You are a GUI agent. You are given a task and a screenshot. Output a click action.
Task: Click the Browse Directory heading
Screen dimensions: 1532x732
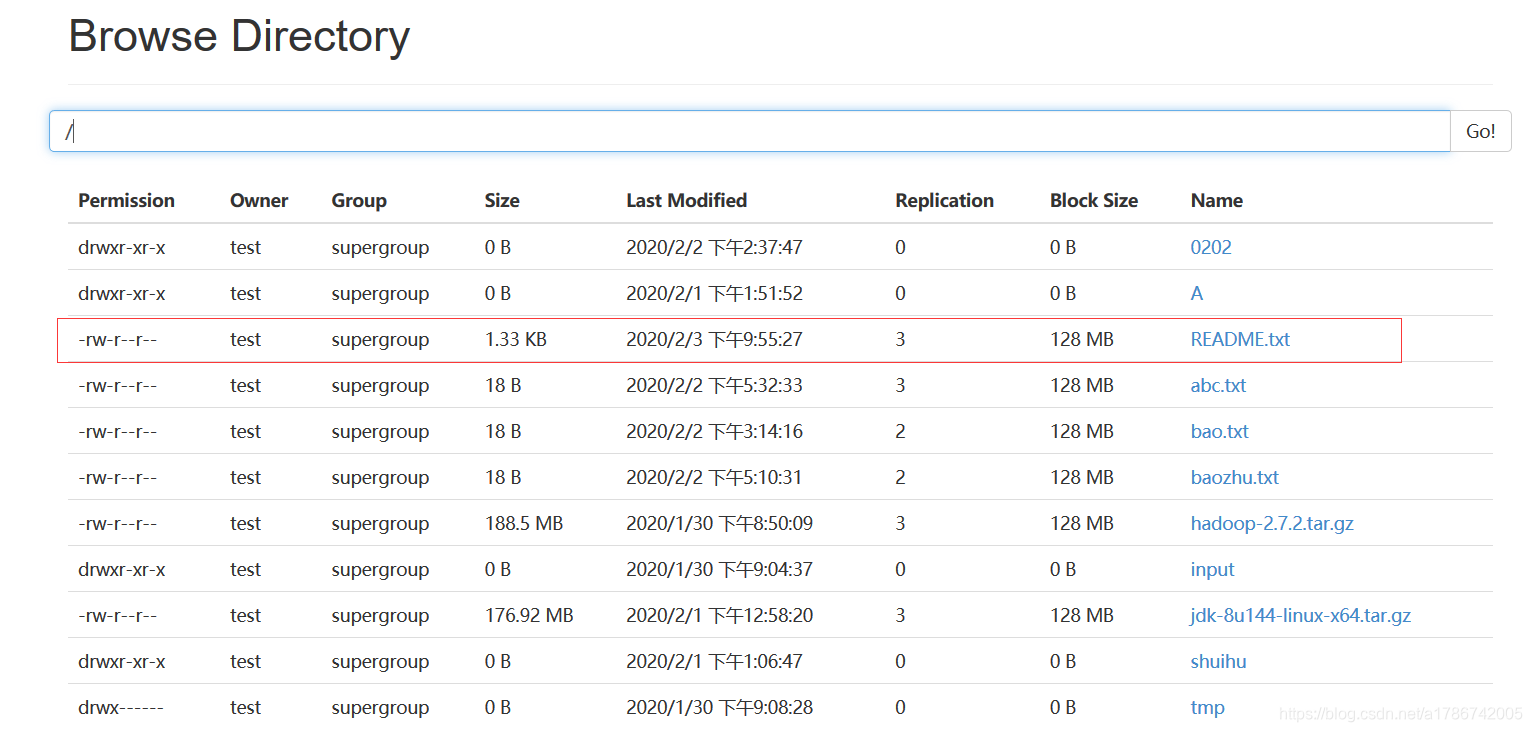click(x=239, y=36)
